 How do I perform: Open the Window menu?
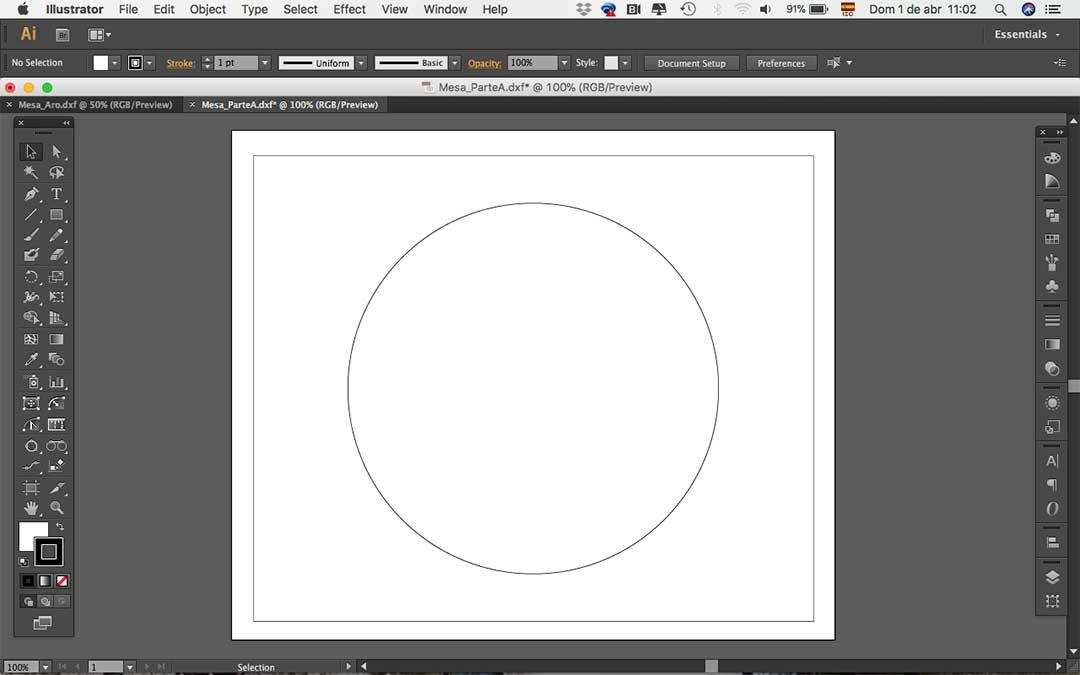pyautogui.click(x=445, y=9)
